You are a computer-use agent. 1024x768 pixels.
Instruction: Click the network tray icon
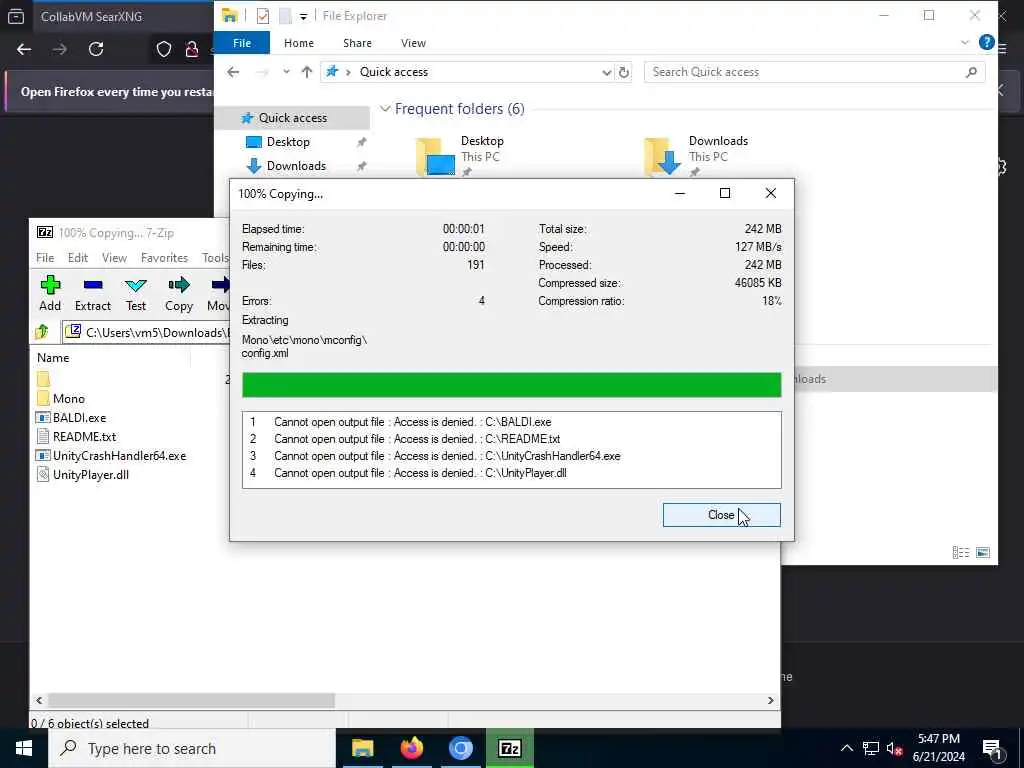pos(871,748)
